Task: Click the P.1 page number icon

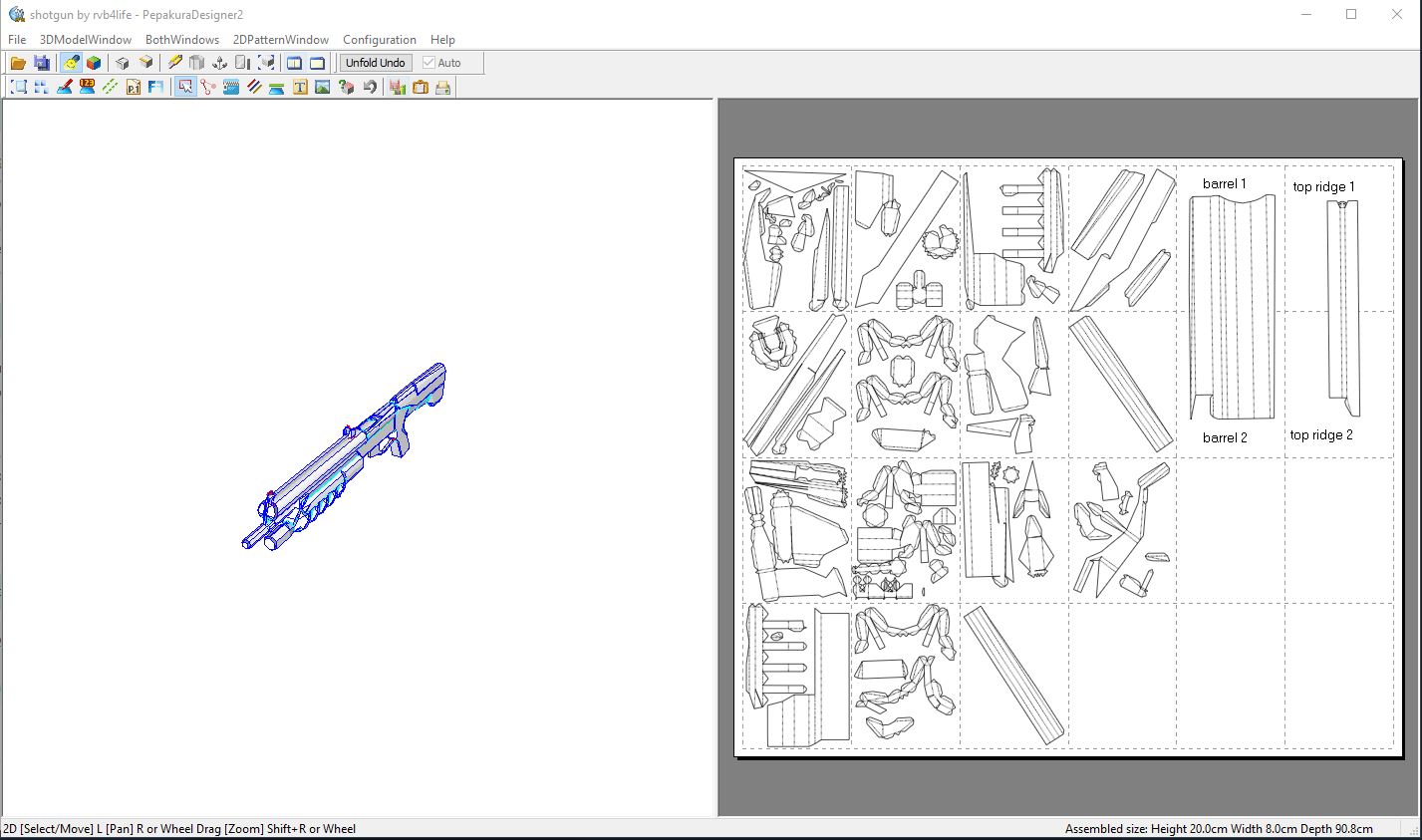Action: 134,88
